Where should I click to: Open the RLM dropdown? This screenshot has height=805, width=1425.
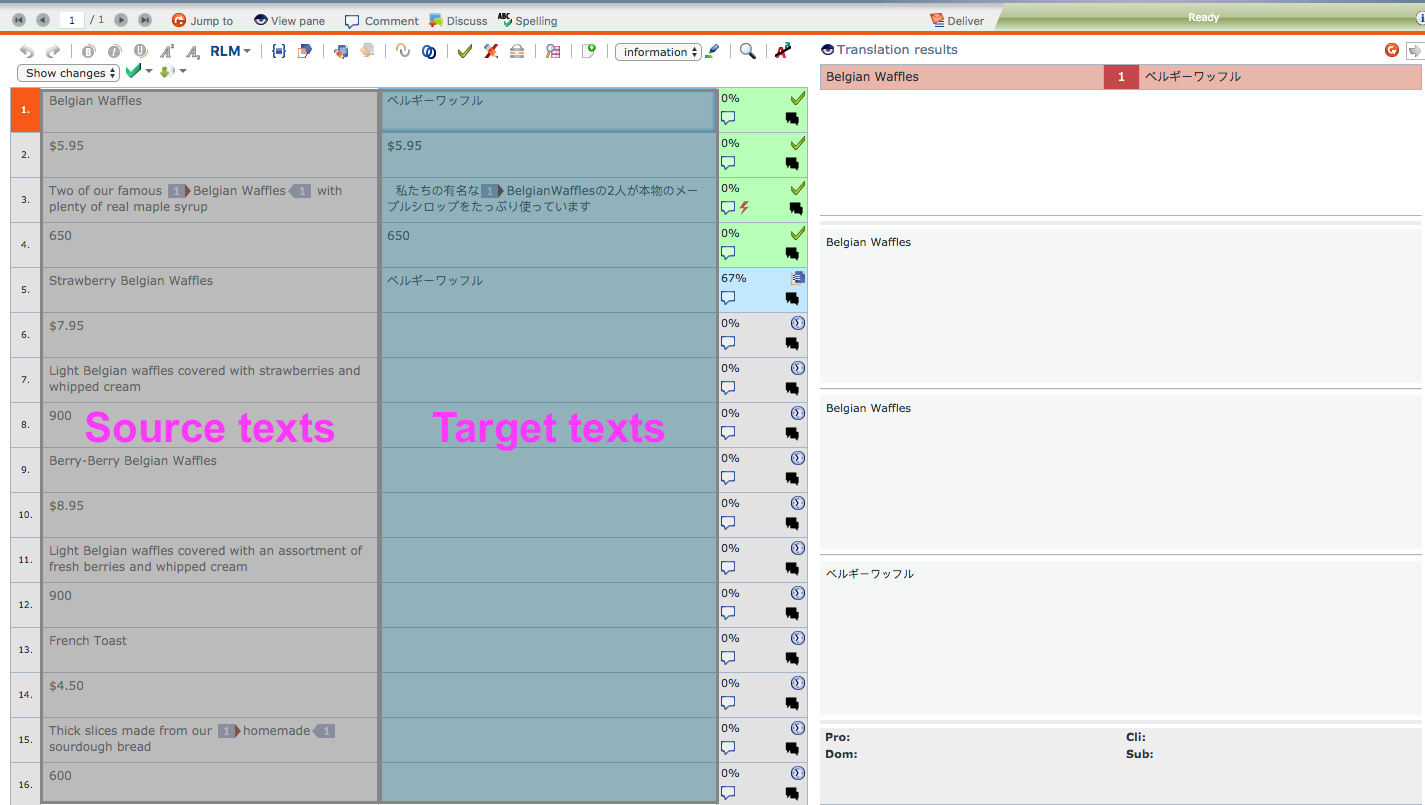click(x=230, y=51)
